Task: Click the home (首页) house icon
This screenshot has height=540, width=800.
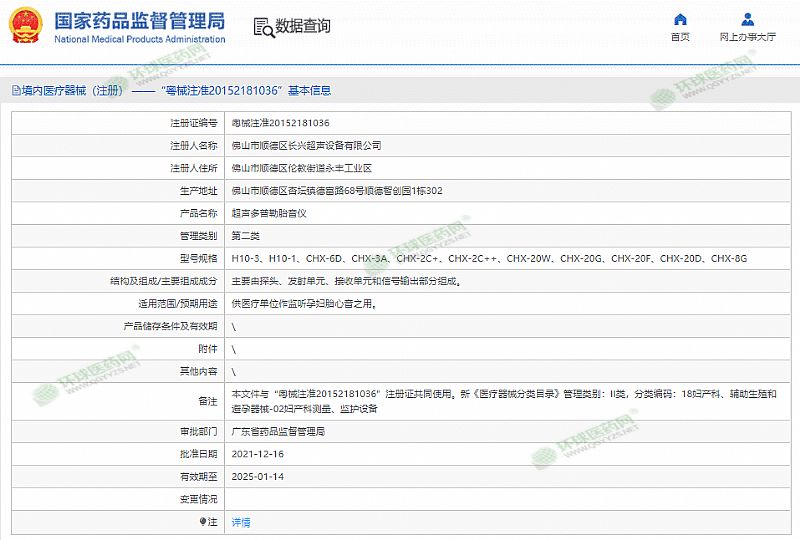Action: click(680, 19)
